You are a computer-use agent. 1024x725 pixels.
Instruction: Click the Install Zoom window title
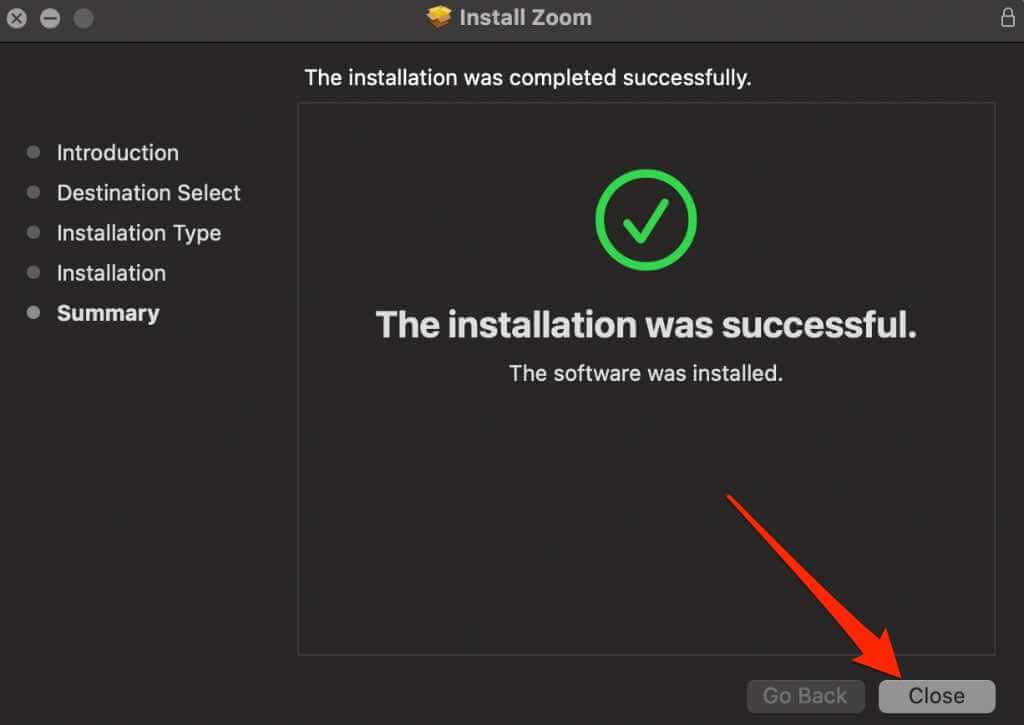pyautogui.click(x=525, y=17)
